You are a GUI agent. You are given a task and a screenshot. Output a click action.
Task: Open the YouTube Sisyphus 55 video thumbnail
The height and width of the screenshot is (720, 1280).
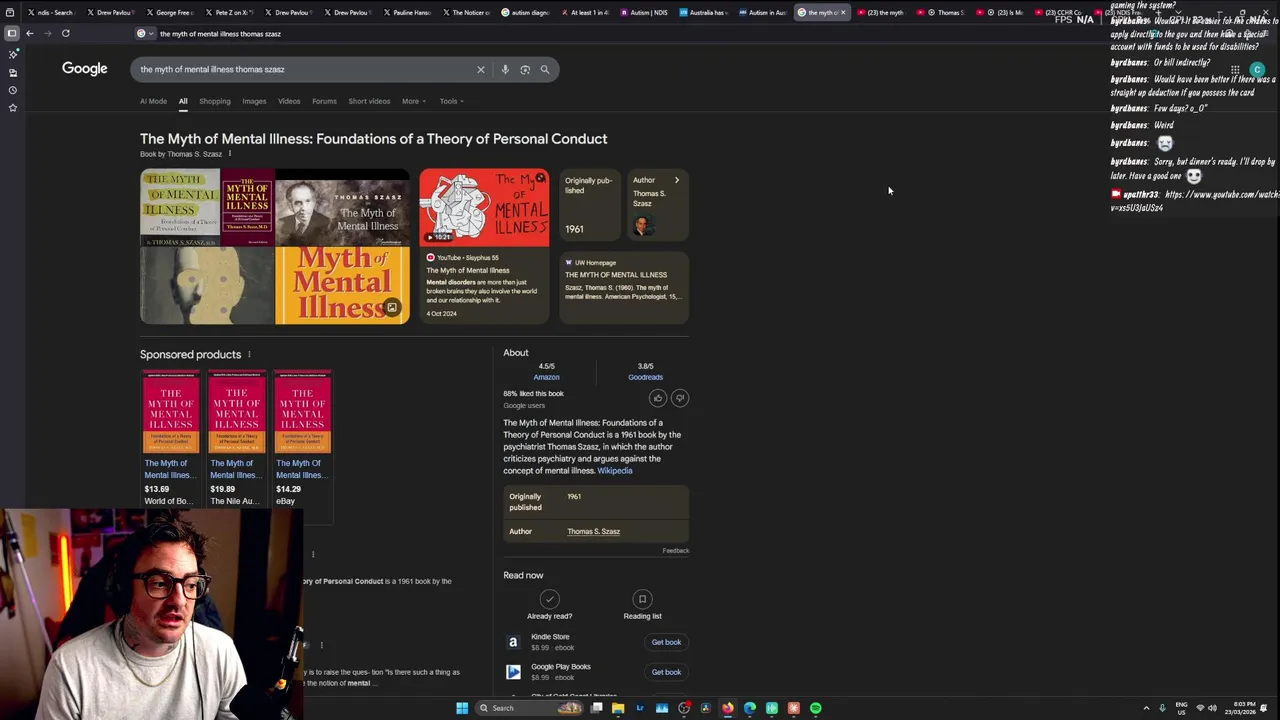[484, 207]
